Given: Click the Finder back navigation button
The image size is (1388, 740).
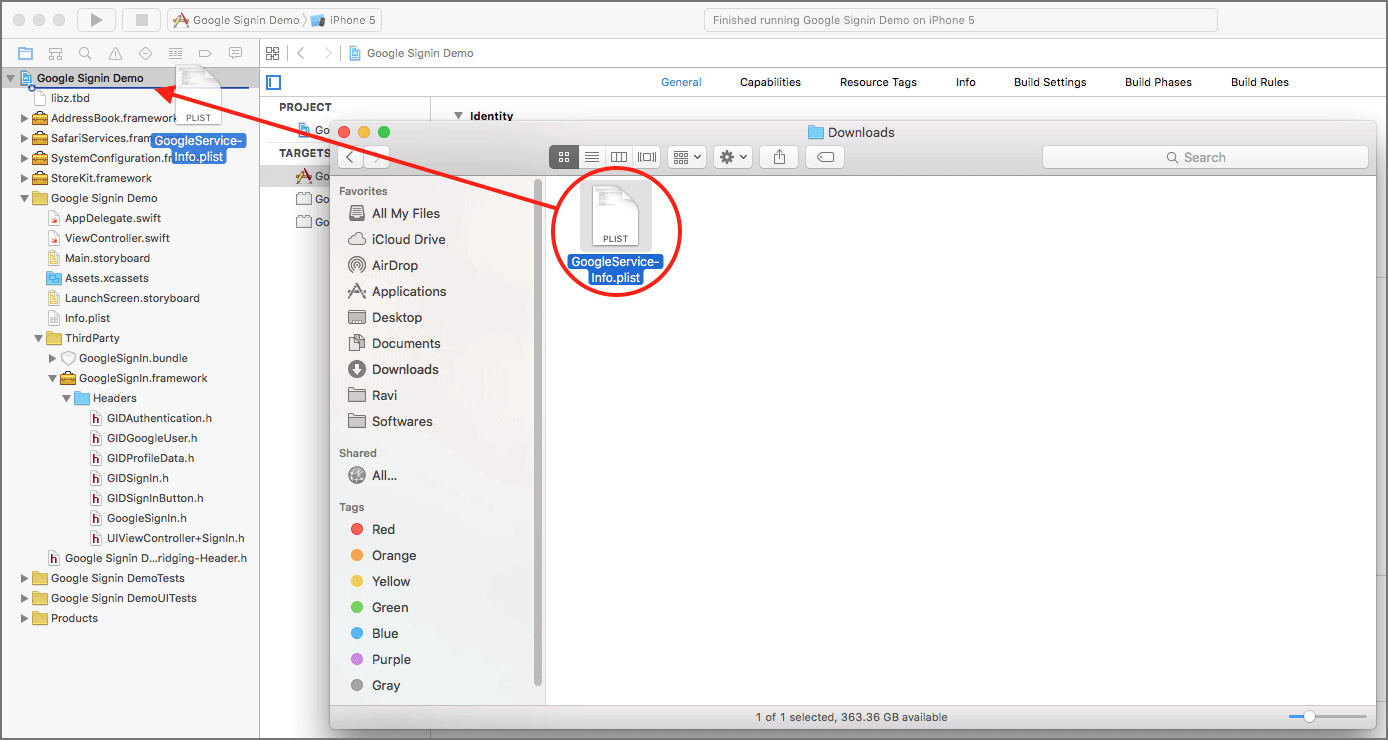Looking at the screenshot, I should 350,156.
